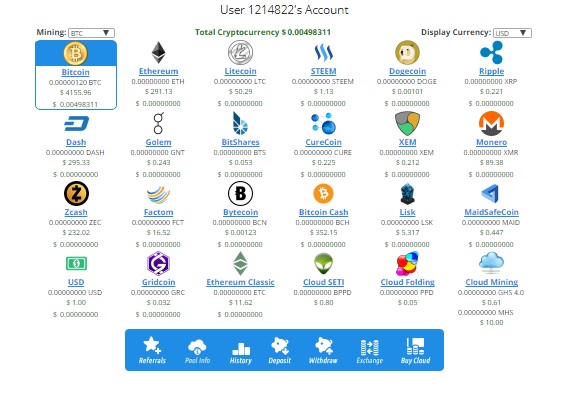
Task: Click the Lisk crystal icon
Action: tap(407, 194)
